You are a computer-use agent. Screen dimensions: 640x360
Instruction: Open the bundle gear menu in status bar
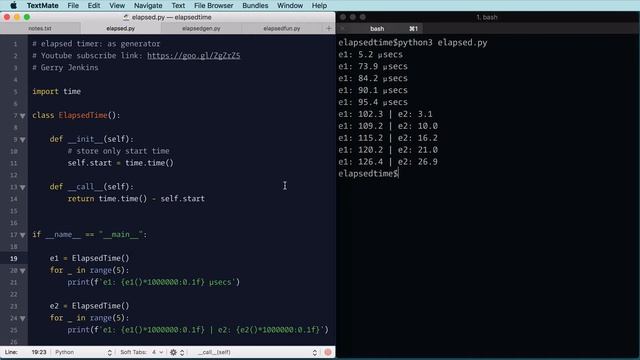pos(176,352)
